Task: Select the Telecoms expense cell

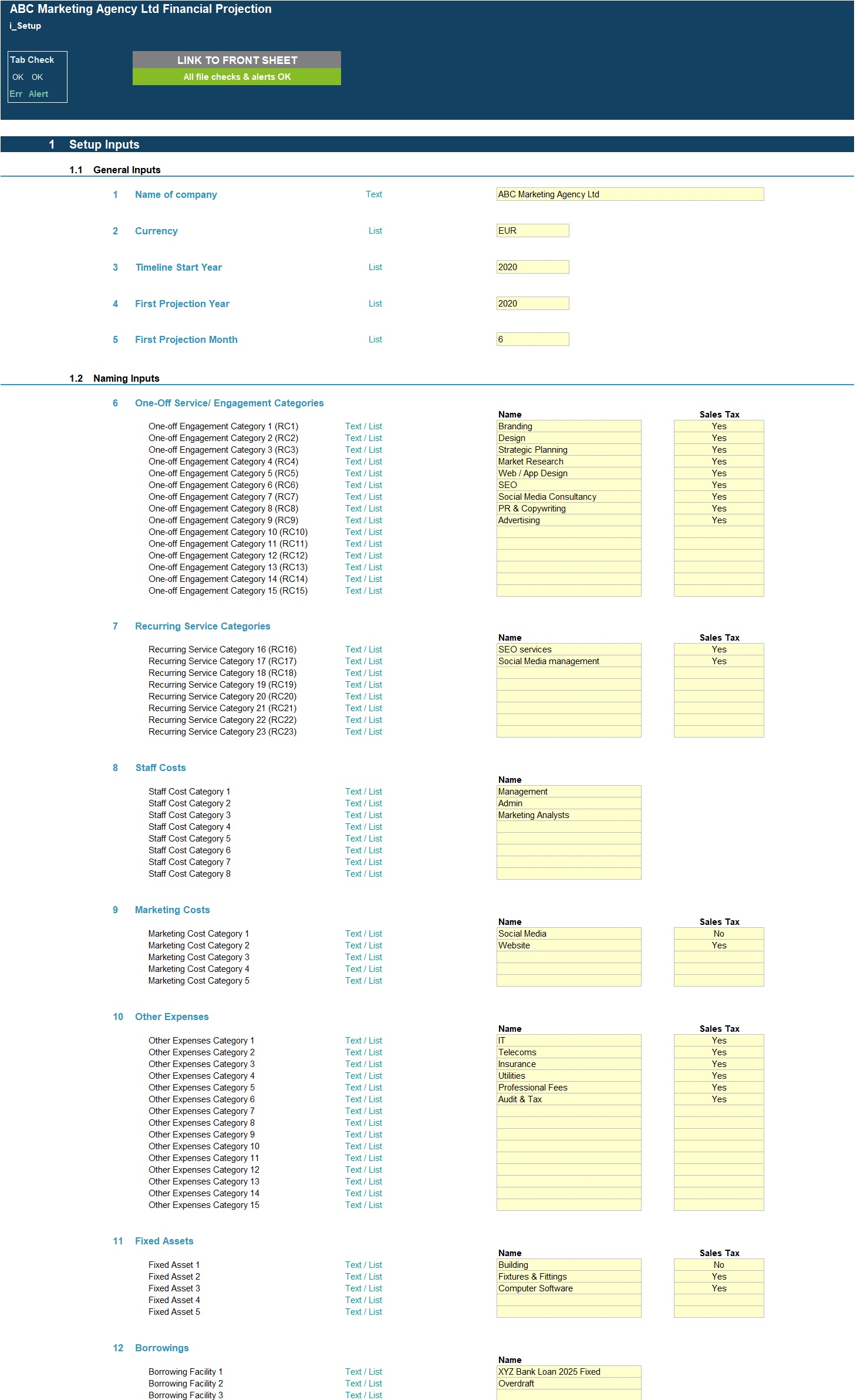Action: coord(569,1052)
